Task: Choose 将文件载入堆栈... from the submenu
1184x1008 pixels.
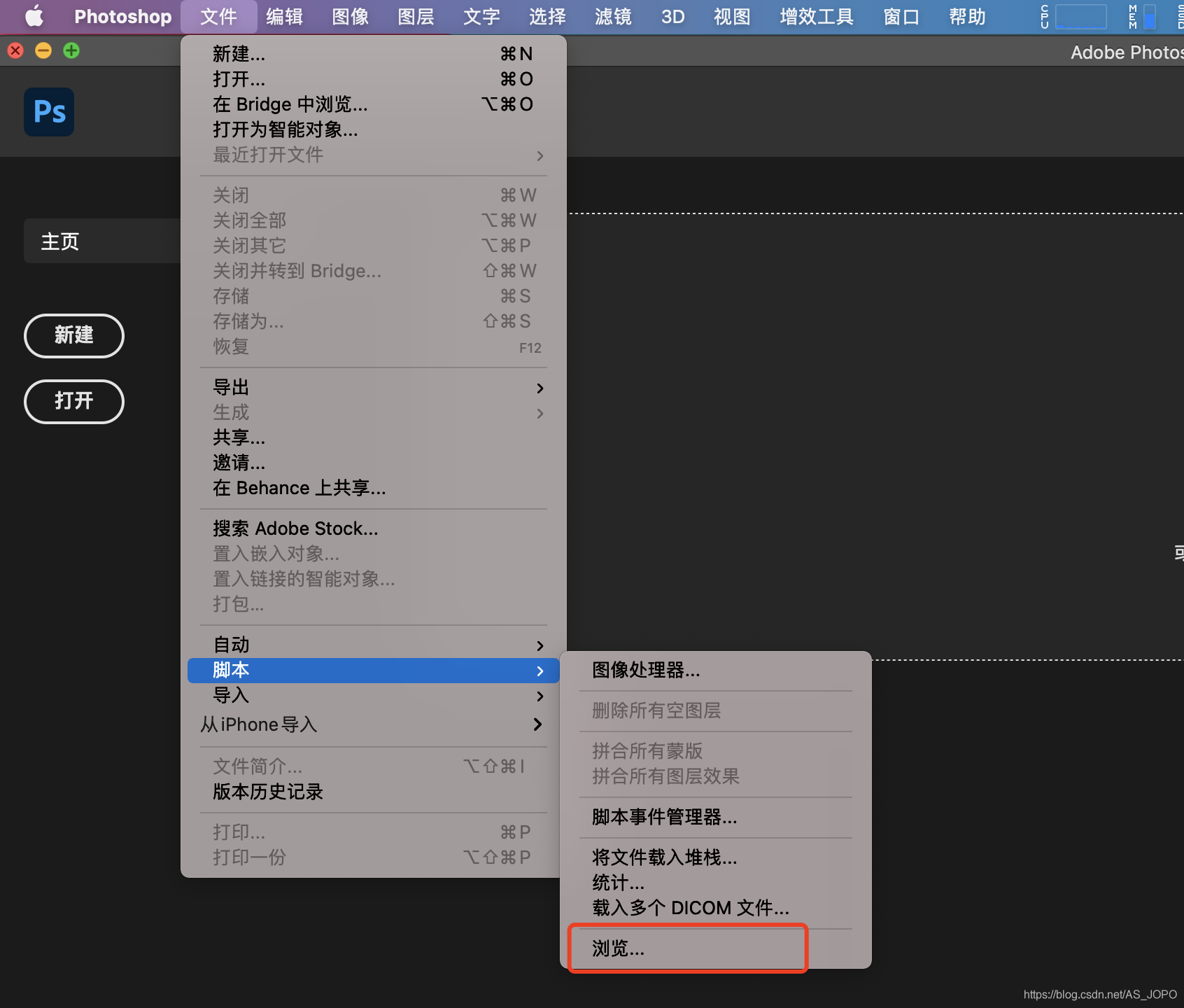Action: 662,857
